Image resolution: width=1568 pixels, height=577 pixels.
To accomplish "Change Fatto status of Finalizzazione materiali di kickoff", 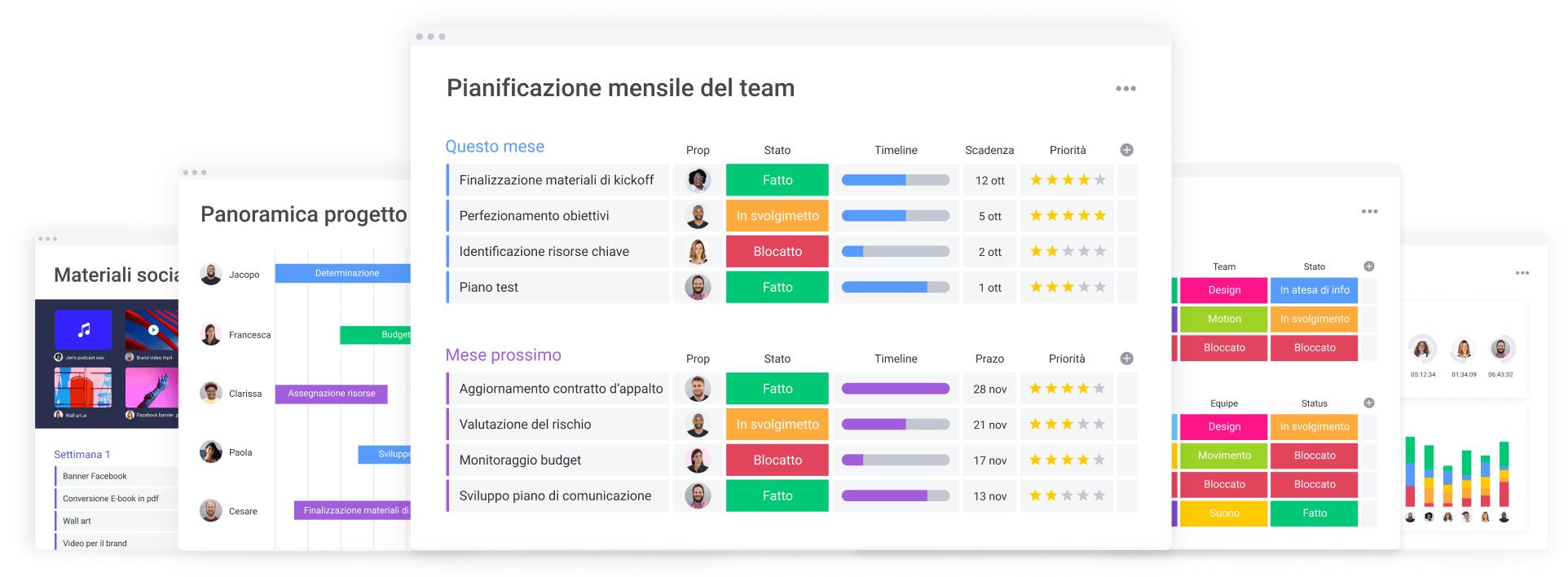I will pyautogui.click(x=777, y=180).
